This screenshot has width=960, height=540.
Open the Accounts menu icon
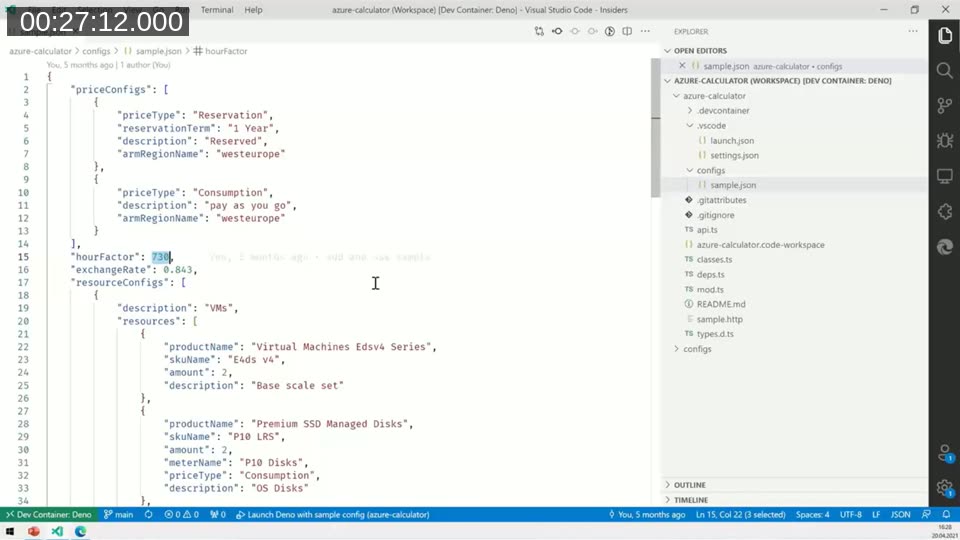(x=945, y=453)
